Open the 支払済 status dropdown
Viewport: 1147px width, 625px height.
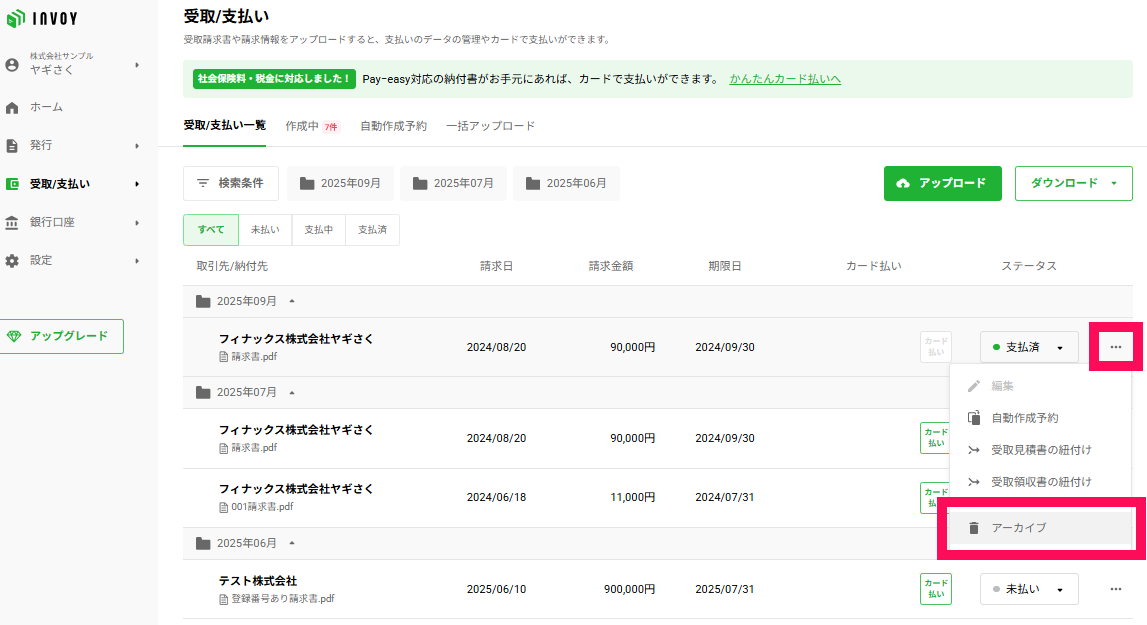tap(1029, 347)
